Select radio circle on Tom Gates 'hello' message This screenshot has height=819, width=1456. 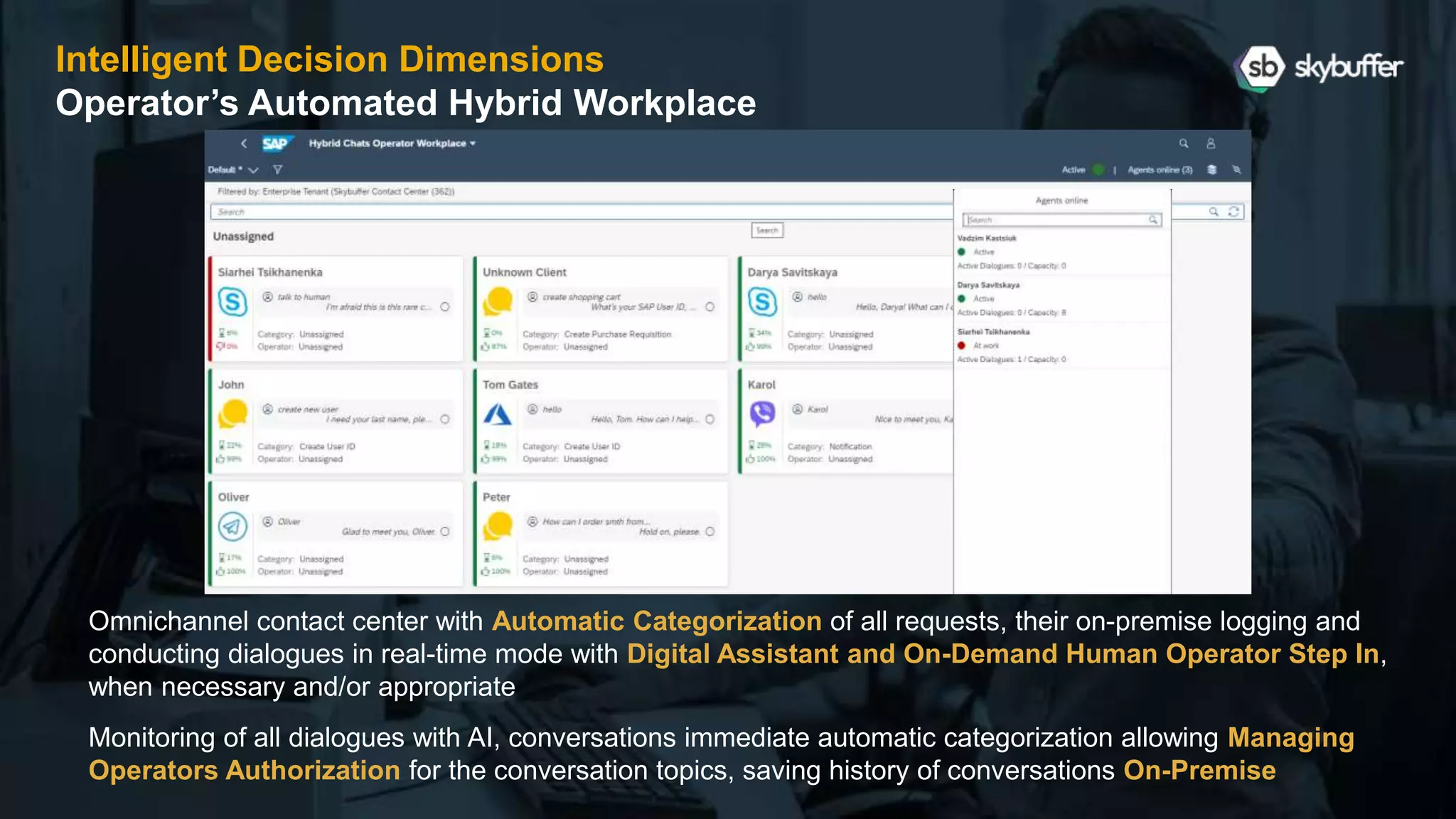pyautogui.click(x=710, y=419)
